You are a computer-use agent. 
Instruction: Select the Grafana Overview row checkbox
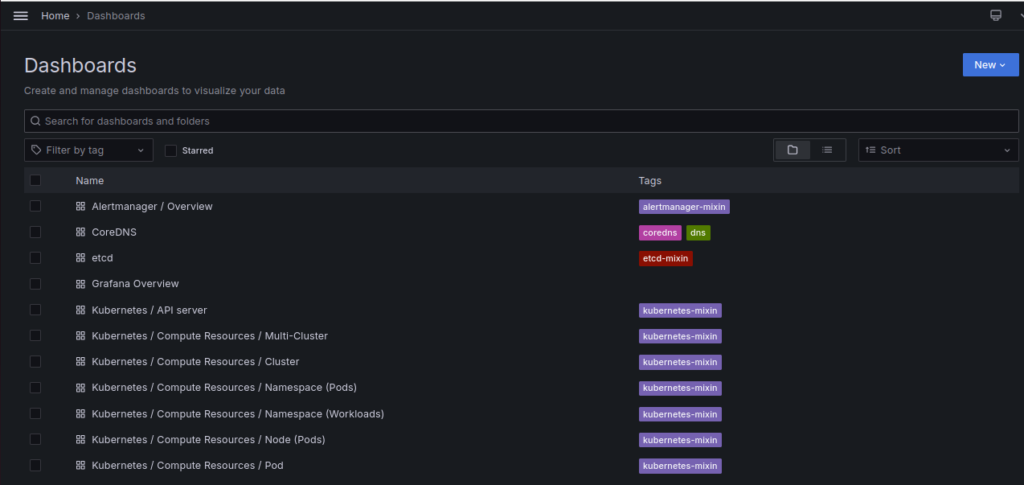point(35,284)
